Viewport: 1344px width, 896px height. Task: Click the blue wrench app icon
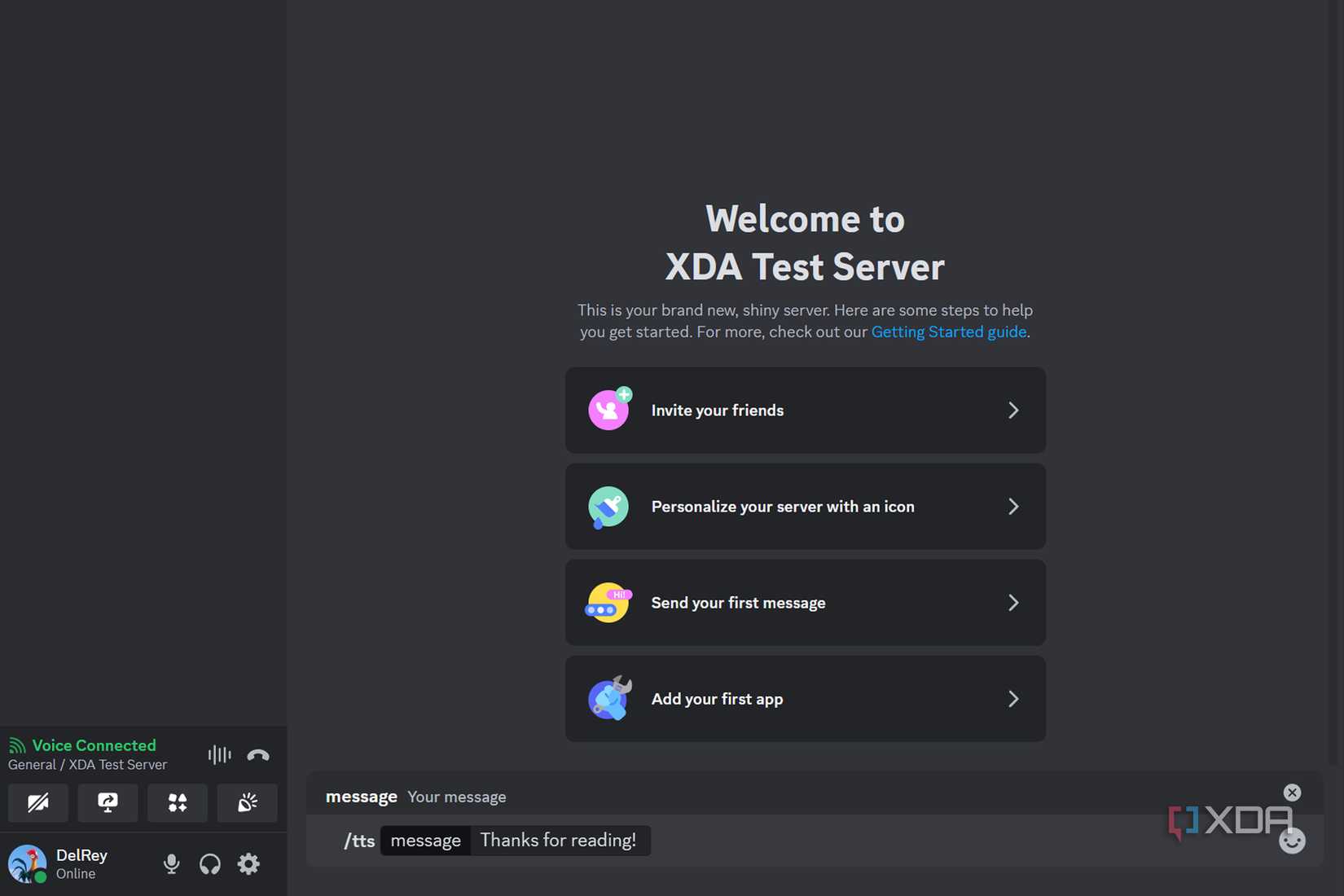[610, 698]
